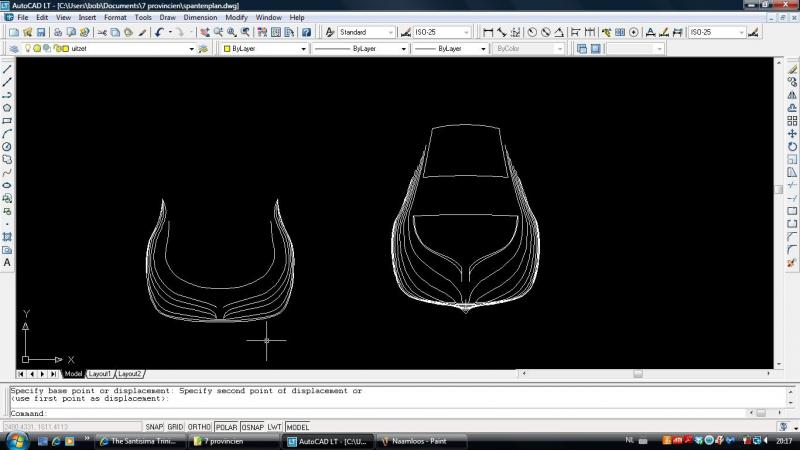
Task: Toggle POLAR tracking in status bar
Action: tap(226, 427)
